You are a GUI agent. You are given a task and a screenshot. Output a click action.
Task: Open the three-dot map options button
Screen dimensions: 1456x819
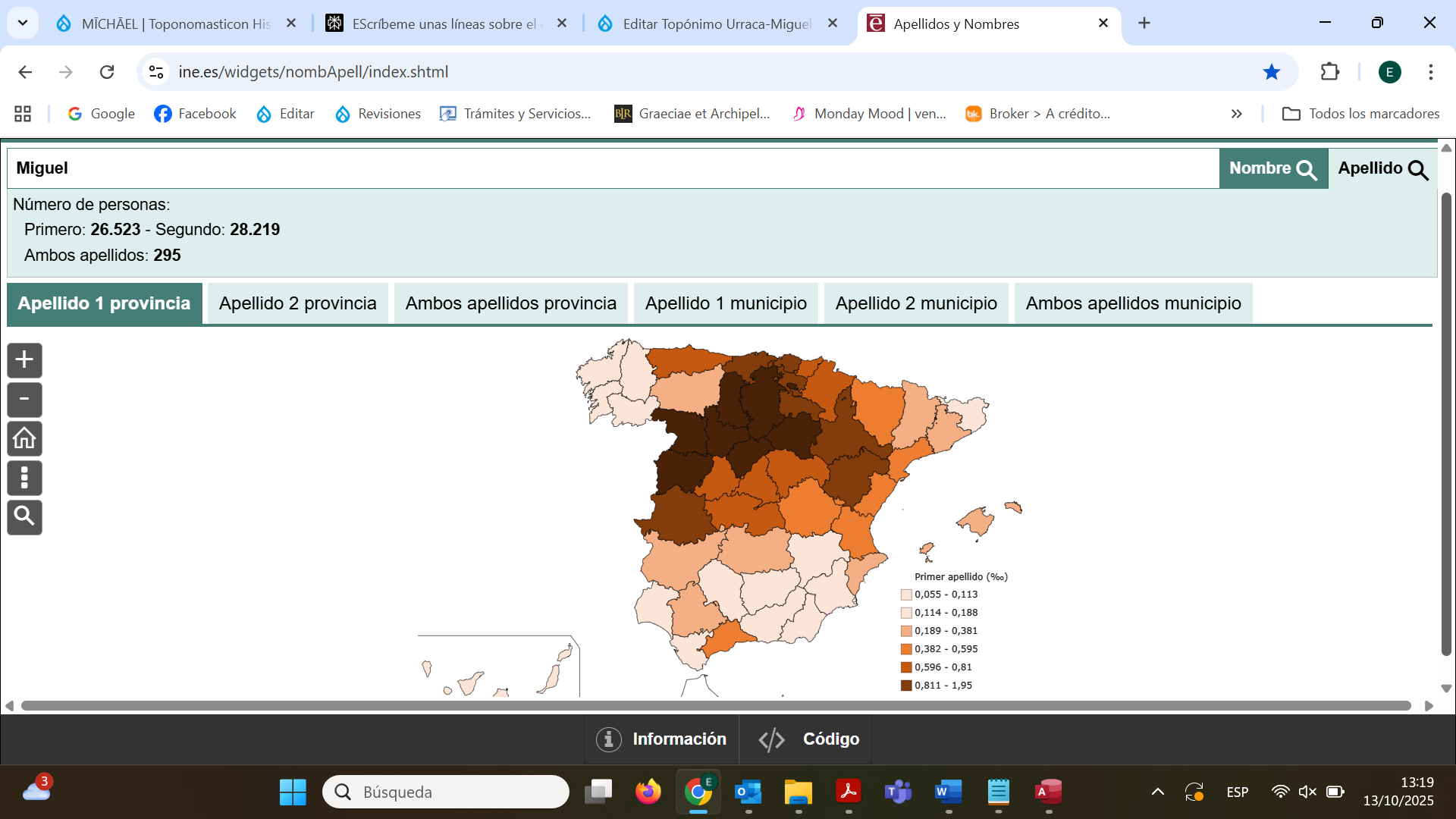coord(24,478)
